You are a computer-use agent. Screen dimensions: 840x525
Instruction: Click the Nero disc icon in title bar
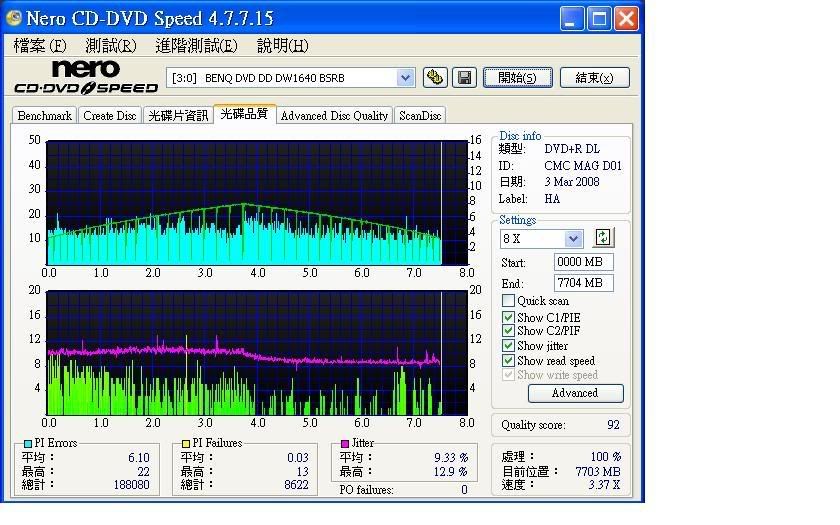pos(13,18)
